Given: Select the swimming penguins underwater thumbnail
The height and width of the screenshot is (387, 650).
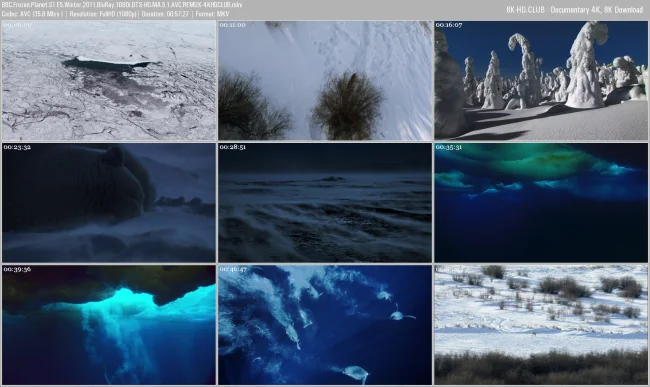Looking at the screenshot, I should pos(325,325).
